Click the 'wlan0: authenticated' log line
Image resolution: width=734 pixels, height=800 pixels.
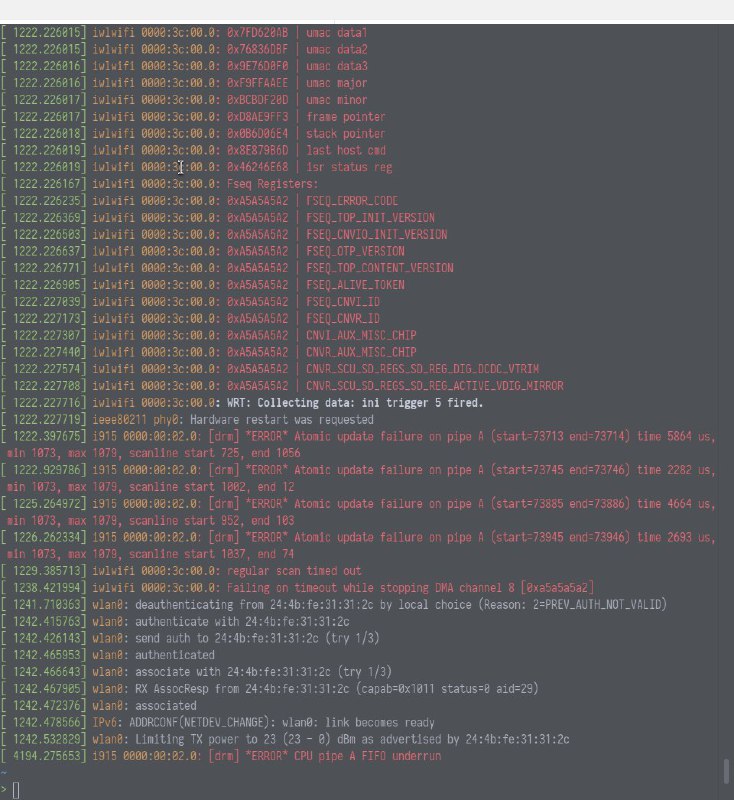[x=108, y=655]
